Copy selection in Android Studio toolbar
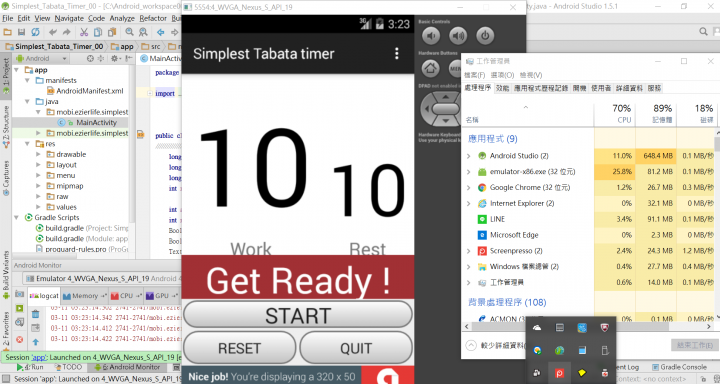Screen dimensions: 720x384 (x=98, y=32)
